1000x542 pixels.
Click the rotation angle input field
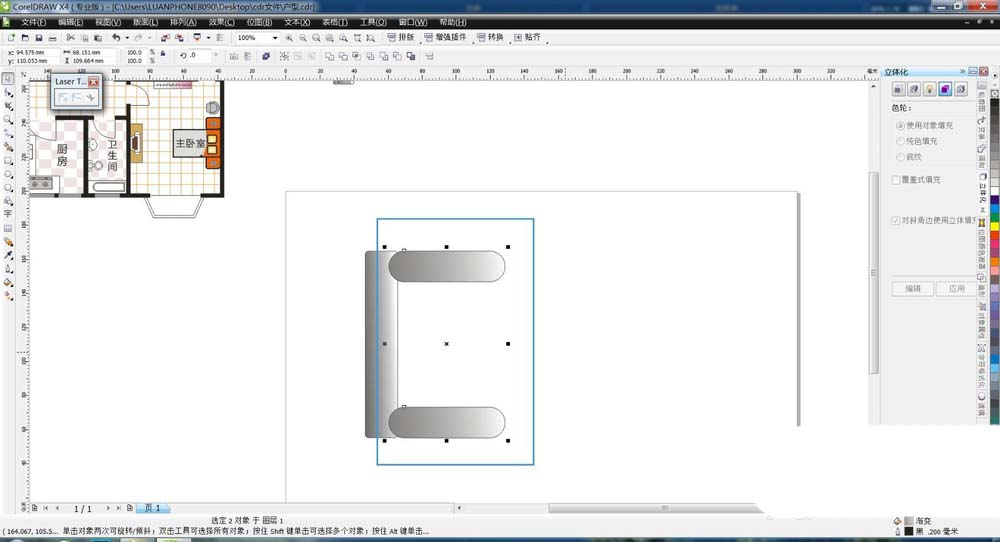coord(199,55)
